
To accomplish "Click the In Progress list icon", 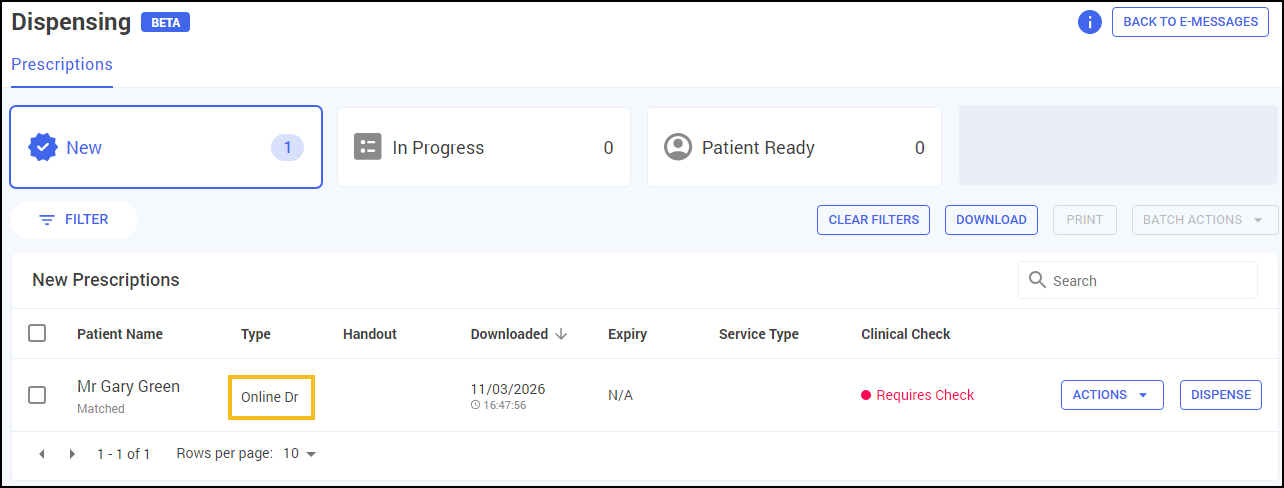I will (368, 147).
